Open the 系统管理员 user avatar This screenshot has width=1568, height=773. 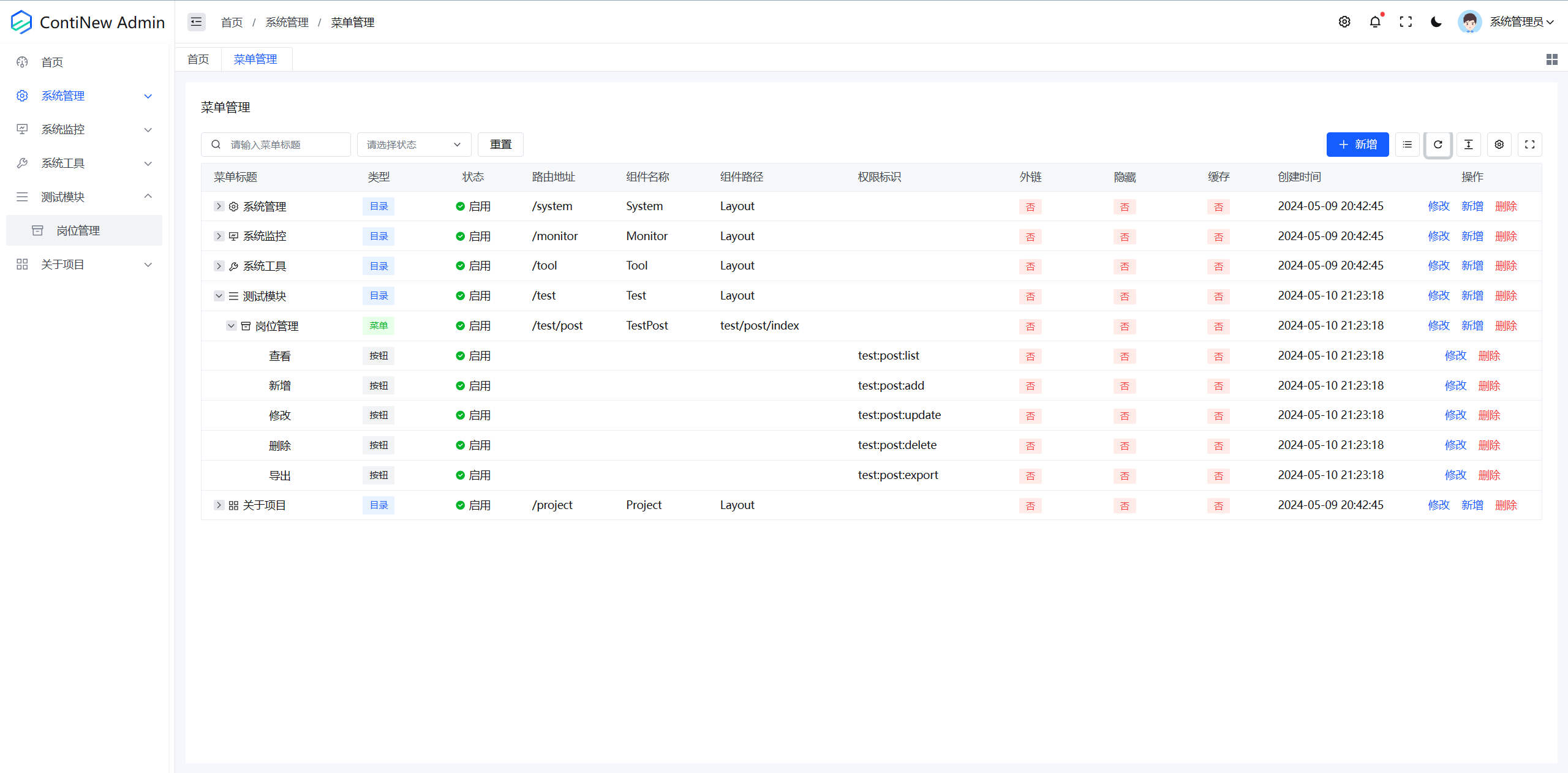coord(1469,22)
